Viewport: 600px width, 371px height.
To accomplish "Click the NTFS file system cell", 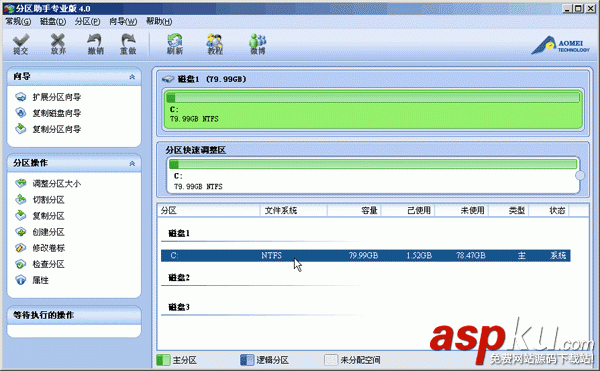I will pos(272,255).
